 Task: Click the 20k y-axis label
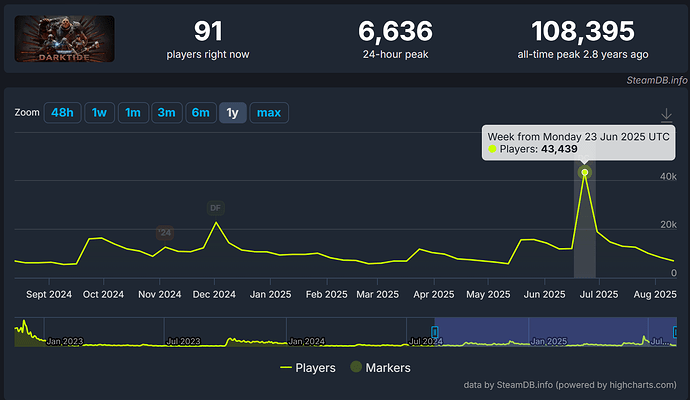coord(668,225)
